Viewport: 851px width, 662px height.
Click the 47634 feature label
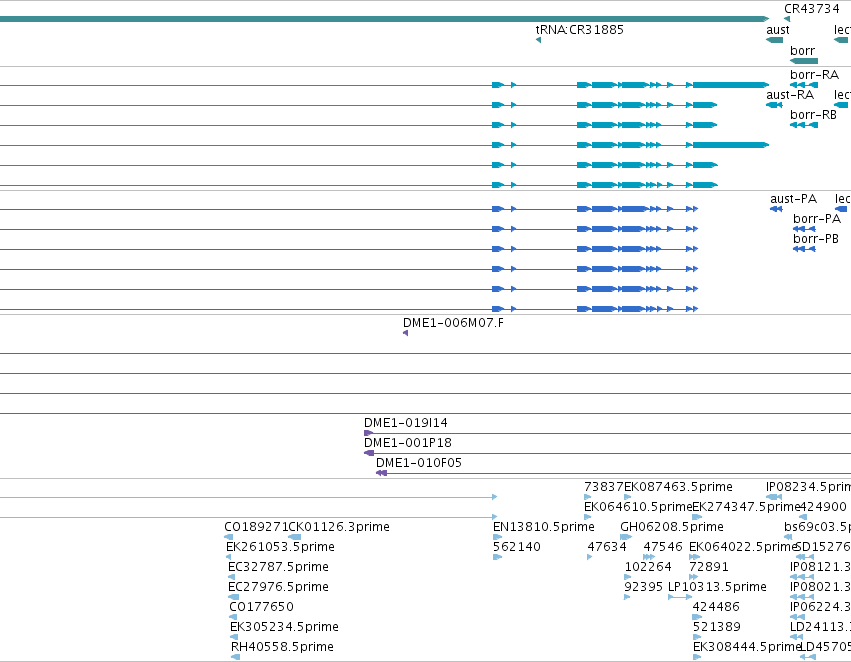607,546
